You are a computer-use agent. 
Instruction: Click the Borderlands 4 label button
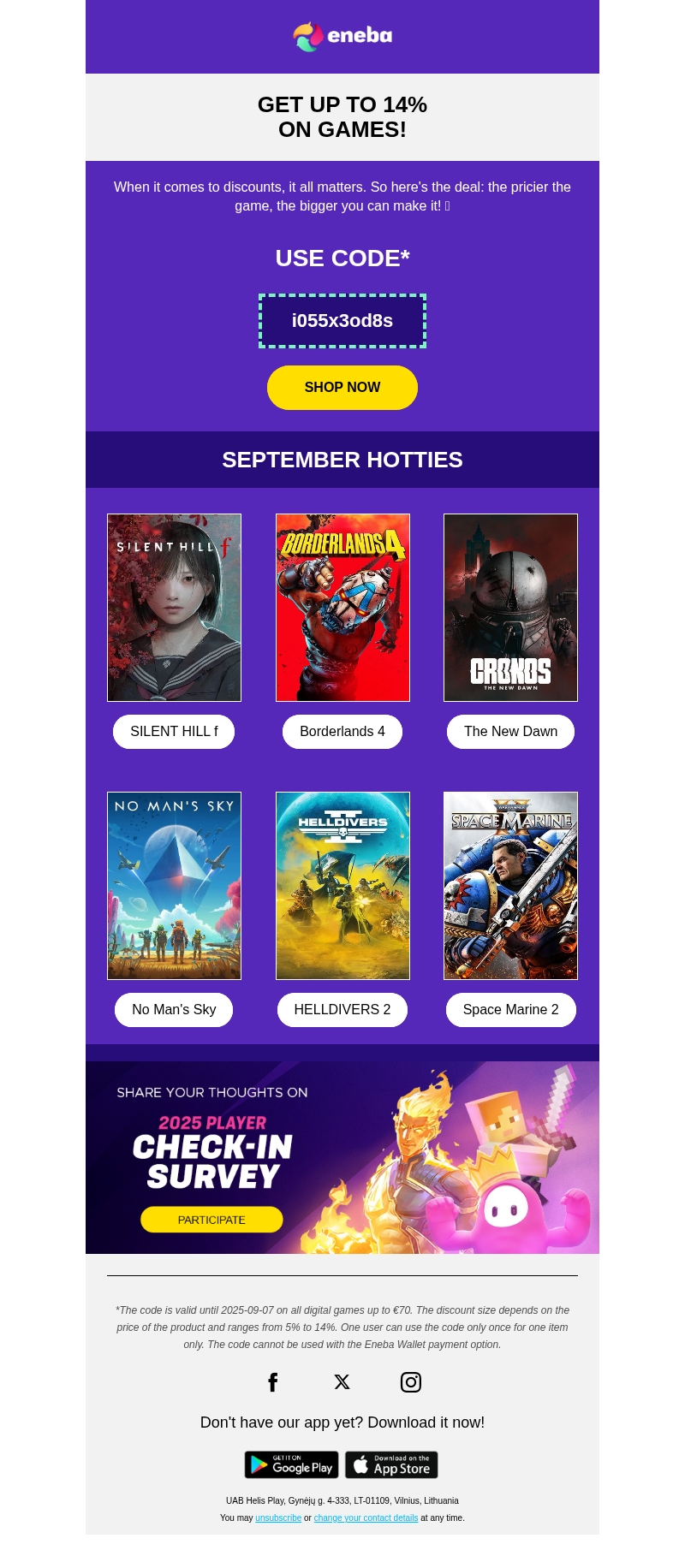pyautogui.click(x=342, y=732)
